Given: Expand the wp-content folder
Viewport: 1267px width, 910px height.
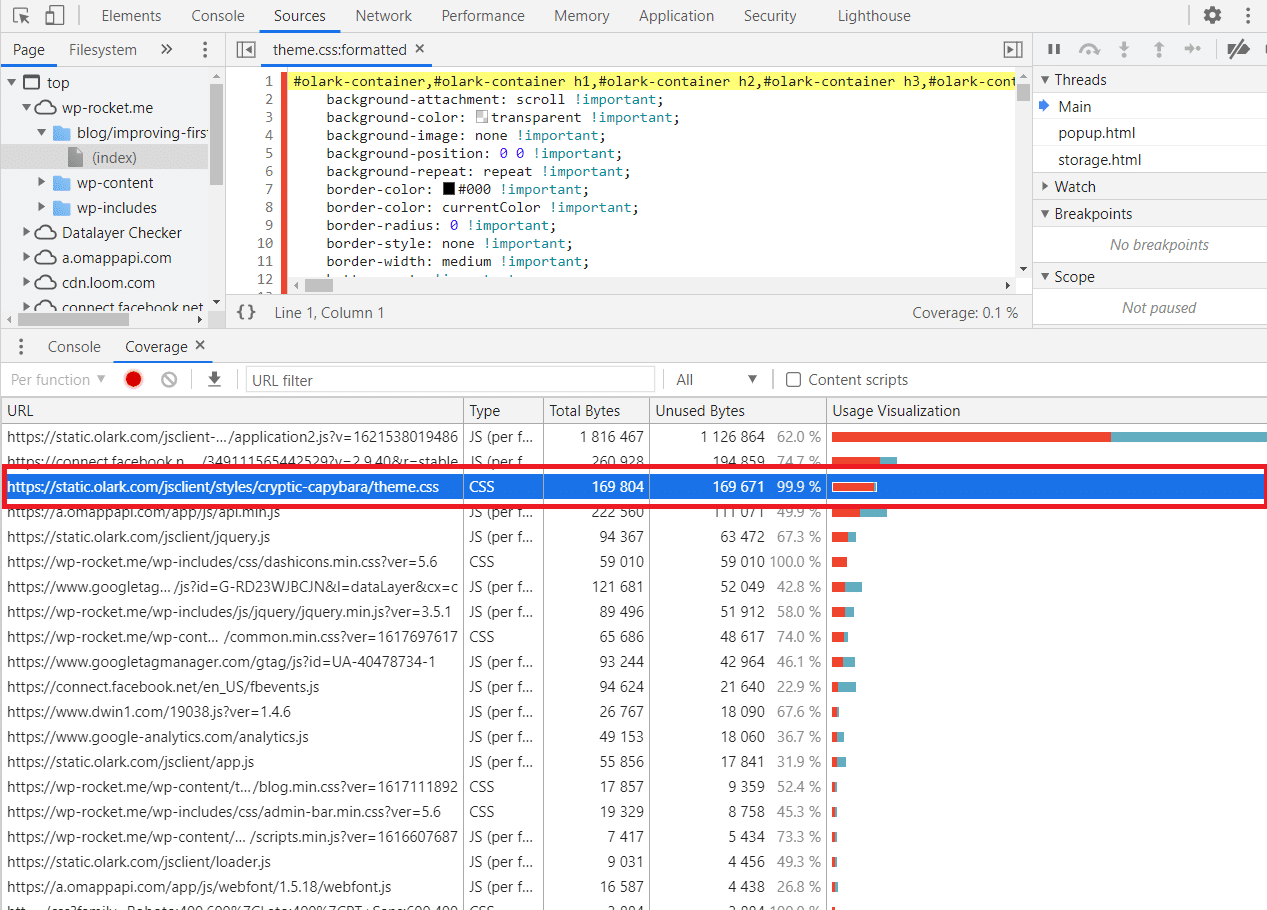Looking at the screenshot, I should (42, 183).
